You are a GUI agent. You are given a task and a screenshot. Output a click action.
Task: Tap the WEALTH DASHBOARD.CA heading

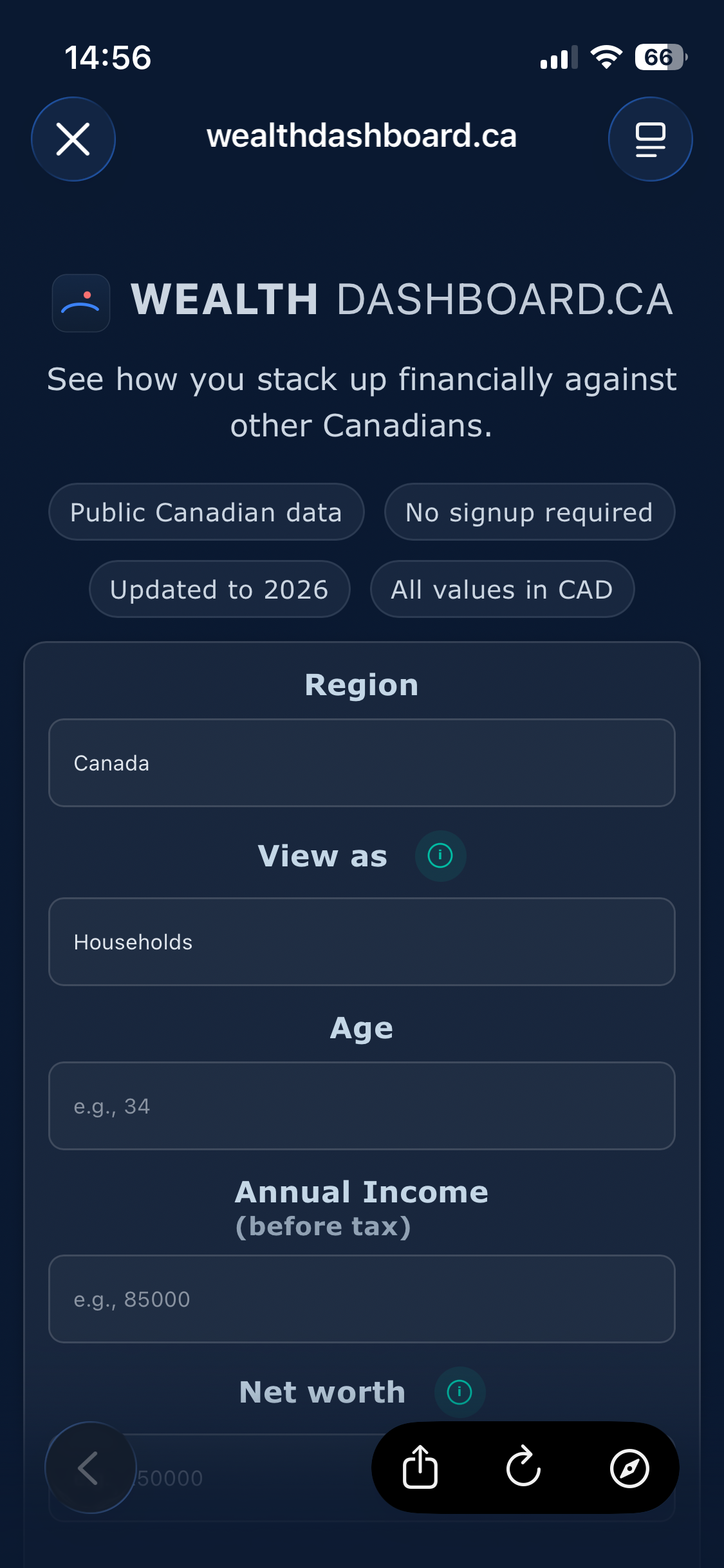[x=402, y=300]
